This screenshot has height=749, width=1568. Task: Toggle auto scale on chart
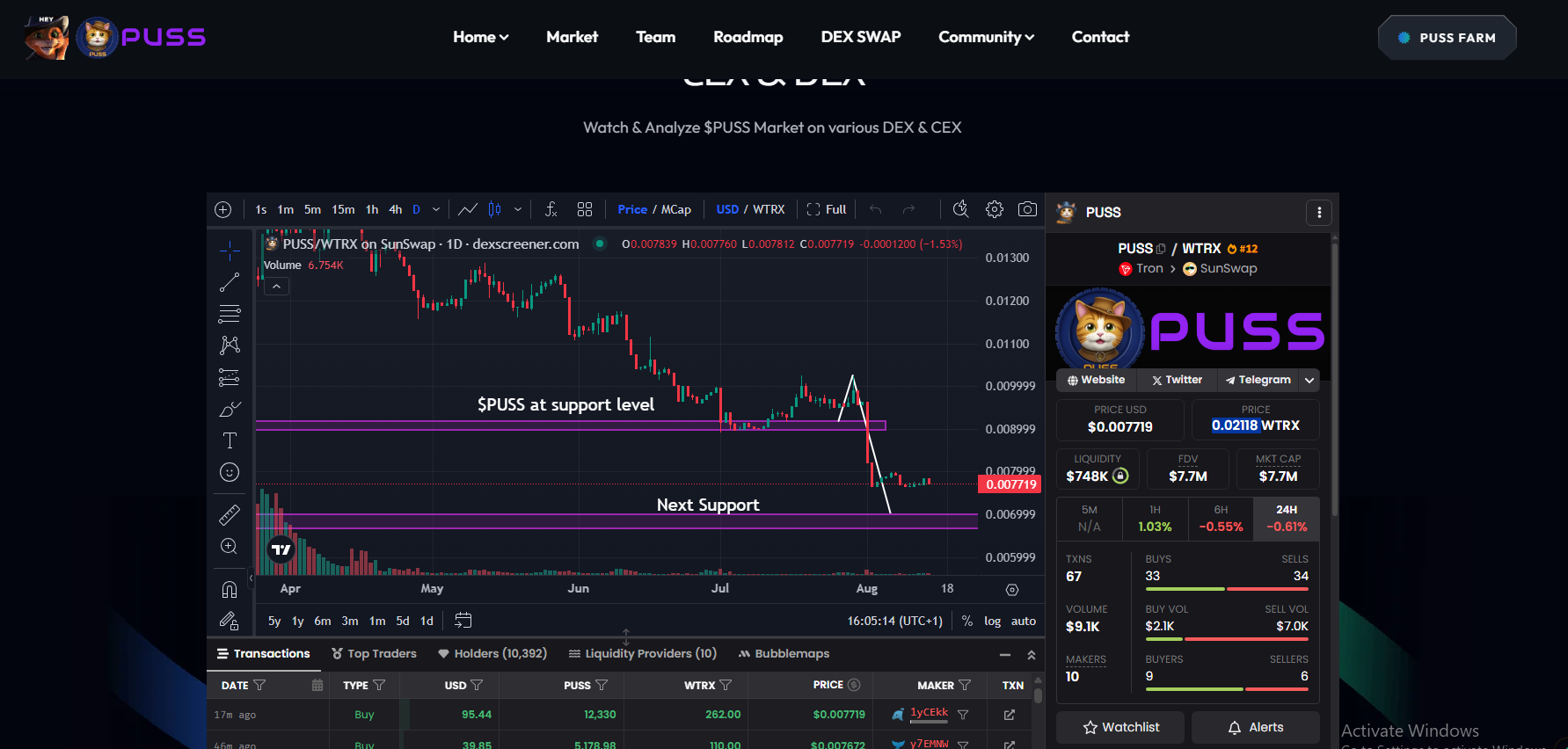1024,621
